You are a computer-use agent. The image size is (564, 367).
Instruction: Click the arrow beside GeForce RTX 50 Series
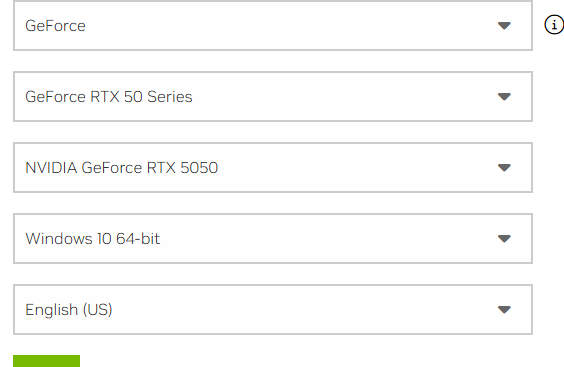[504, 96]
